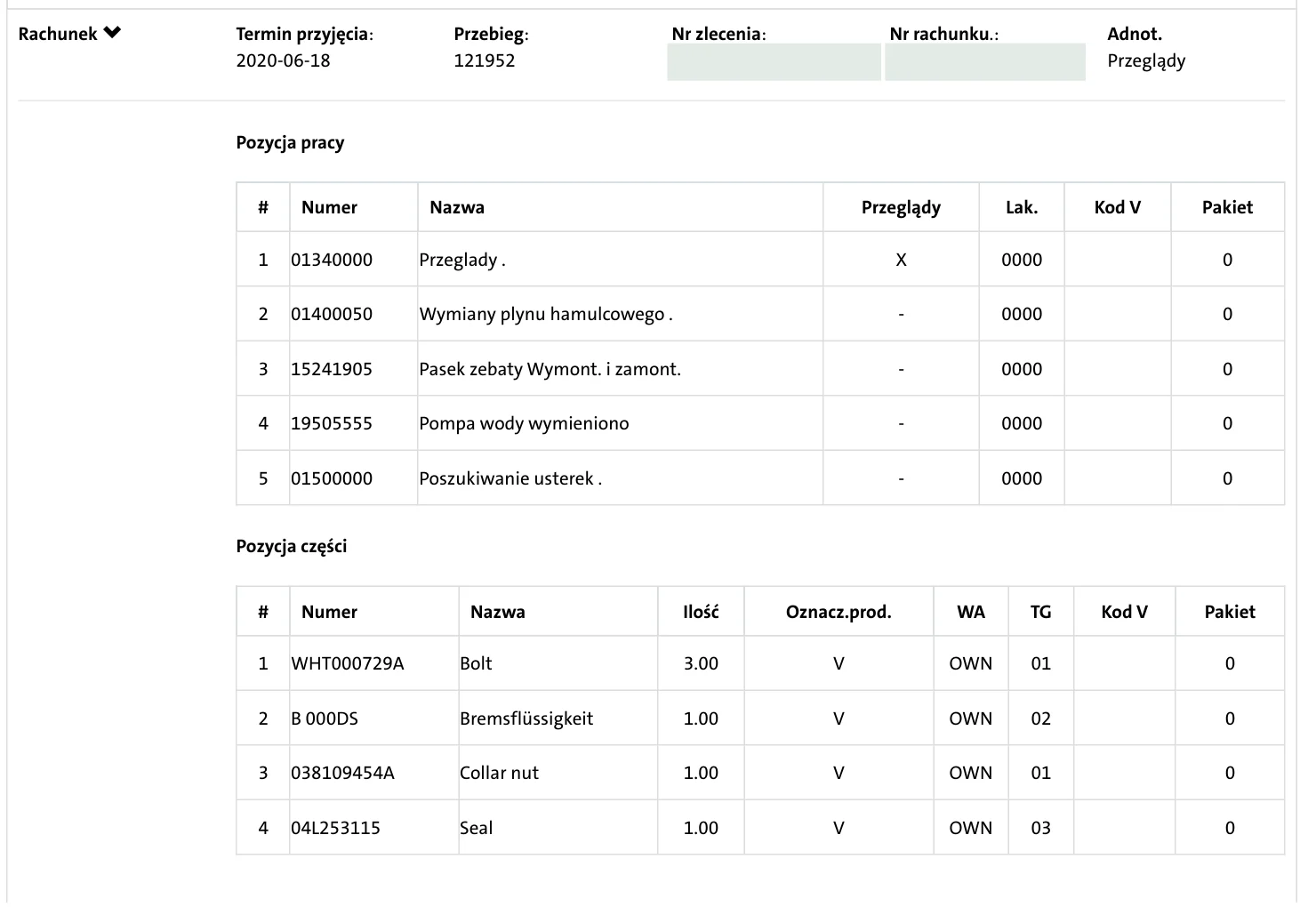
Task: Click the Ilość column header
Action: [701, 612]
